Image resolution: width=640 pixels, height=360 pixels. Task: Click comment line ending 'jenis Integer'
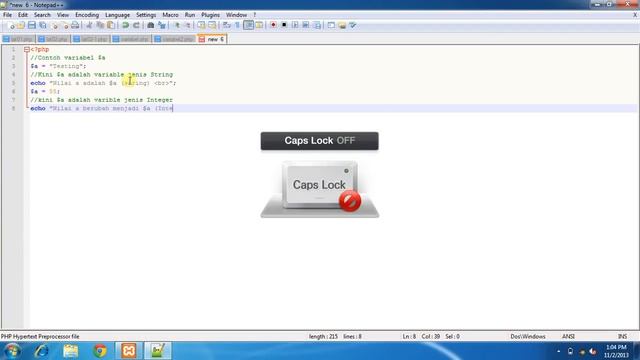[102, 100]
